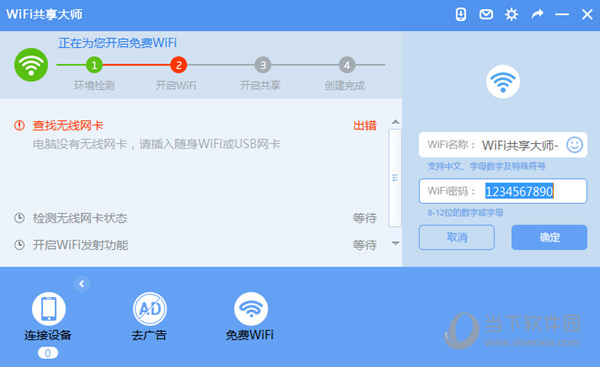Click the 查找无线网卡 error title
The image size is (600, 367).
pyautogui.click(x=68, y=126)
